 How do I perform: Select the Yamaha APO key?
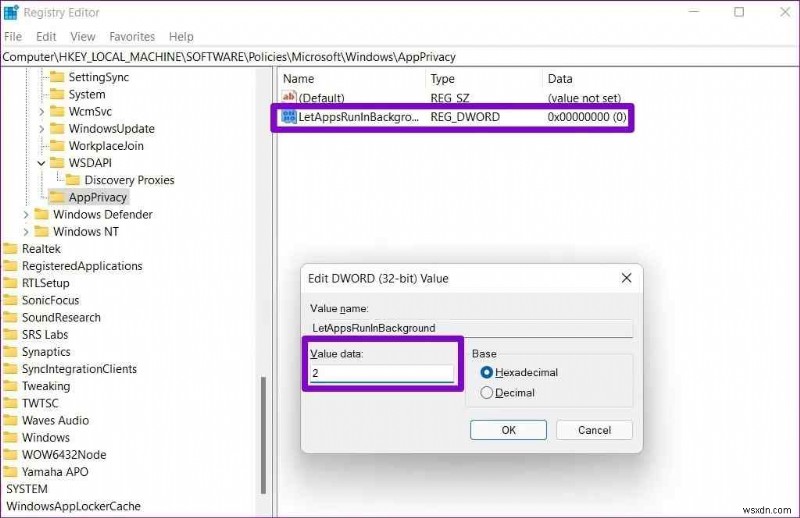coord(55,472)
